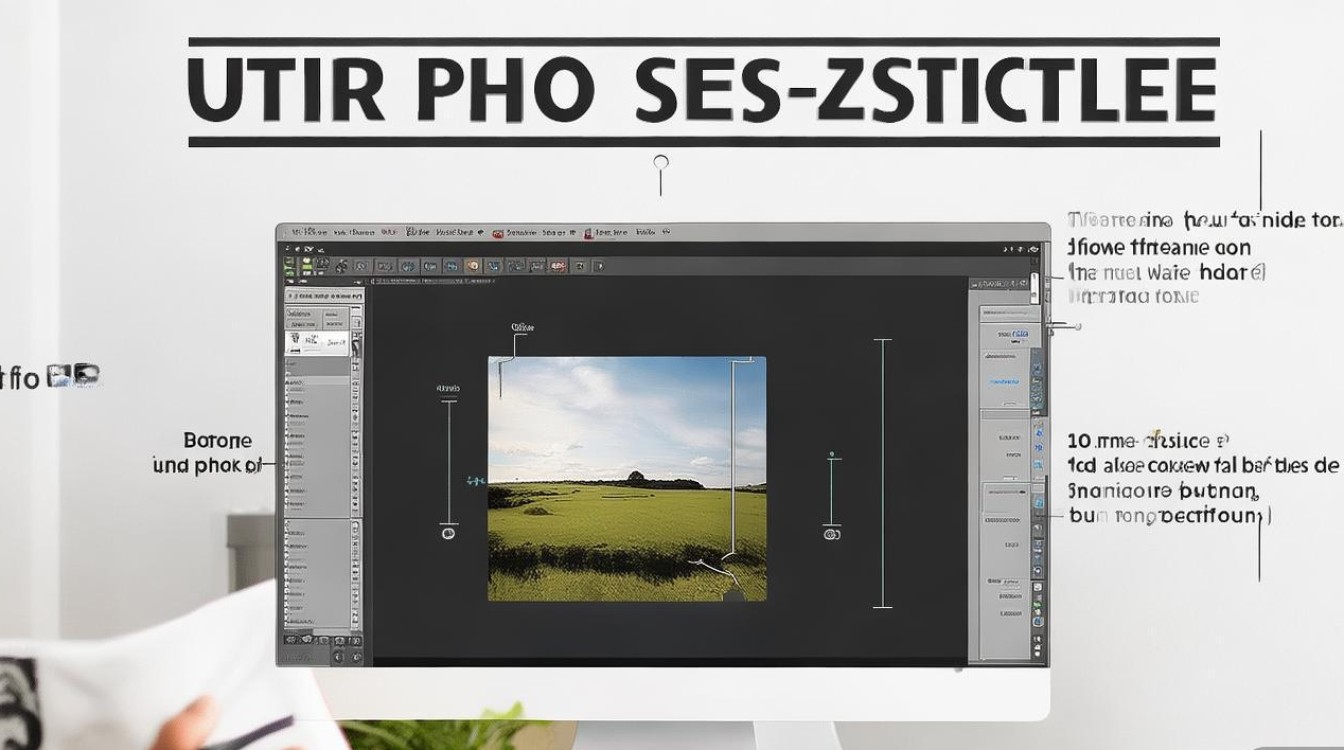Select the highlighted dark row in the left list
1344x750 pixels.
(317, 366)
